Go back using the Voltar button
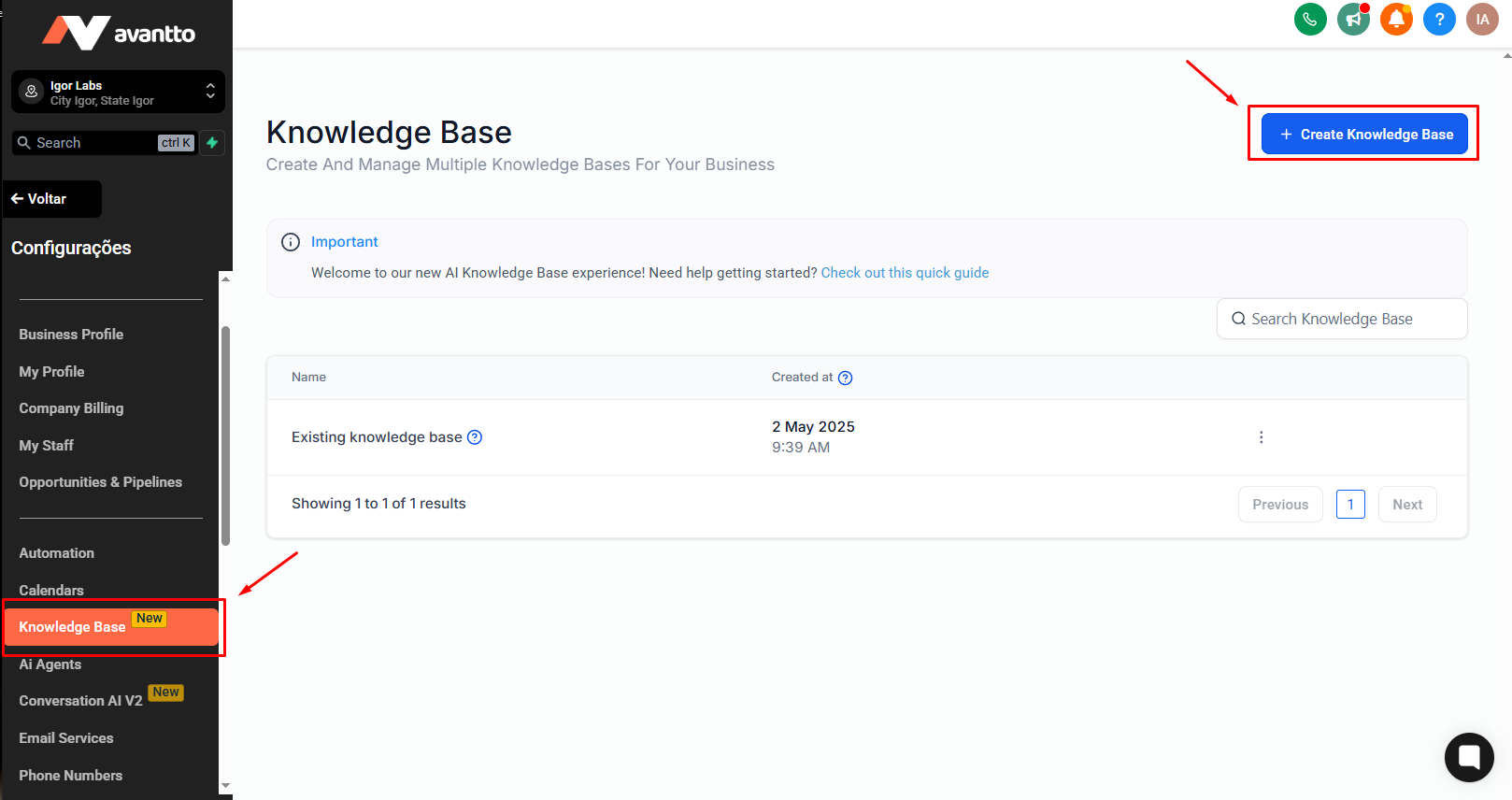 pyautogui.click(x=52, y=199)
